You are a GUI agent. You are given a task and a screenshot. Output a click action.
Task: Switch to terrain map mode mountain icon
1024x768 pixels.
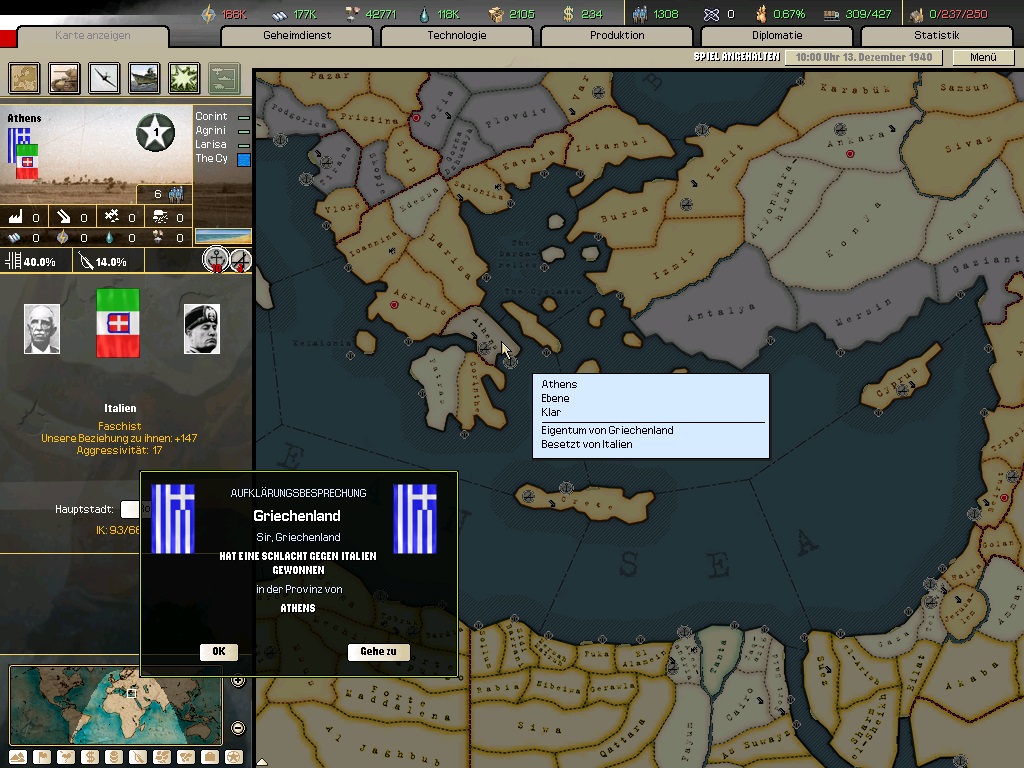point(17,757)
